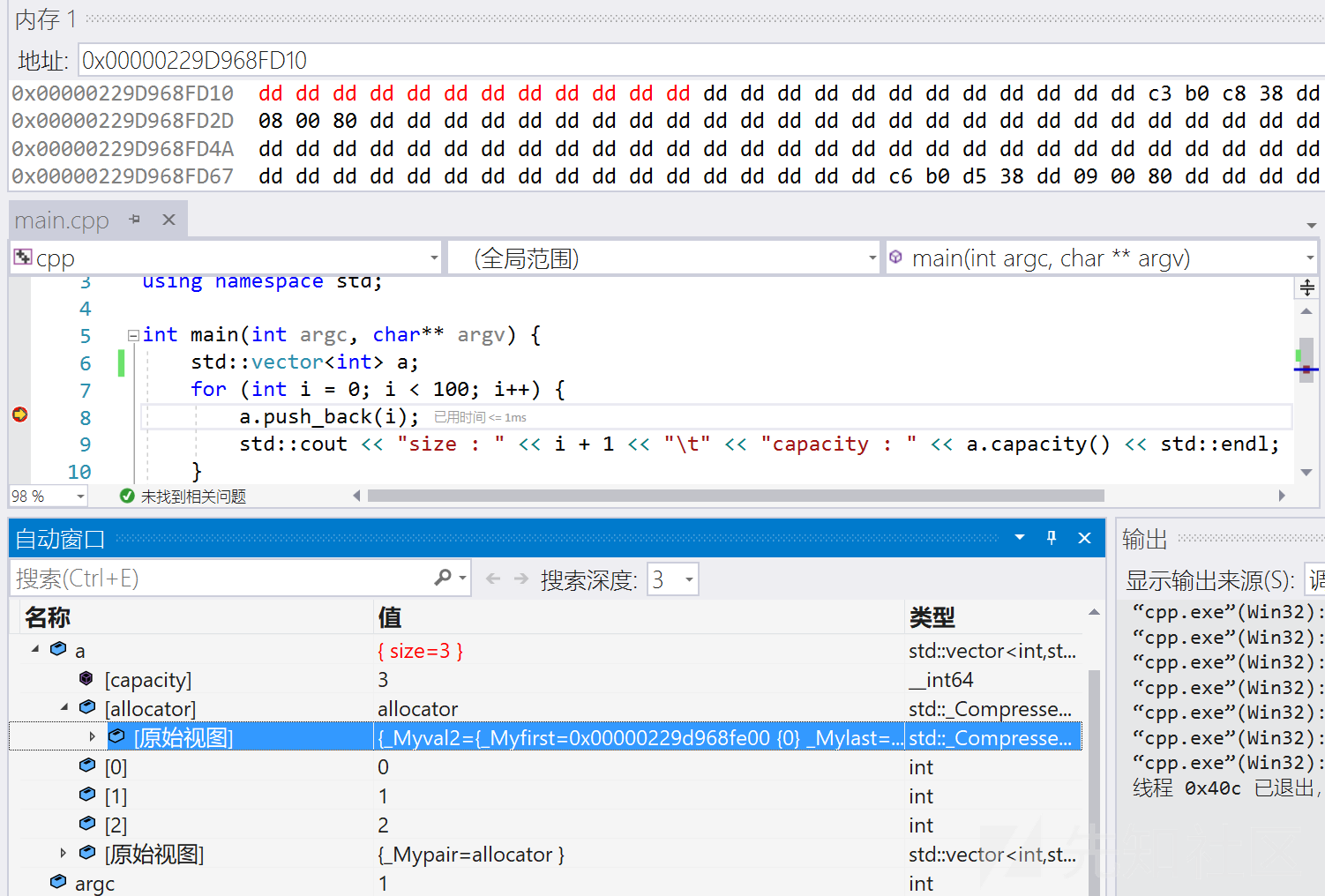Click the Output panel title 输出
Viewport: 1325px width, 896px height.
click(x=1144, y=539)
